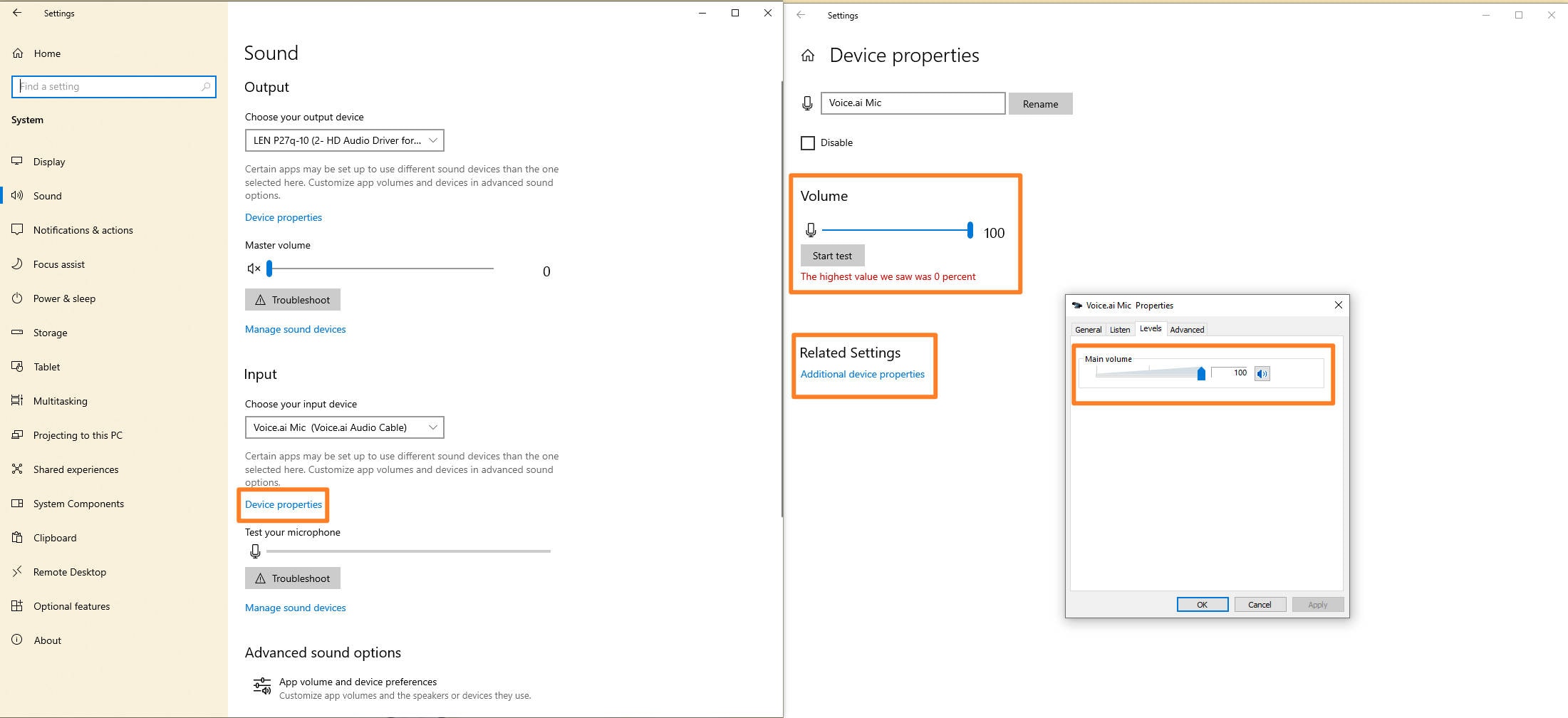Click the Focus assist moon icon
This screenshot has height=718, width=1568.
[18, 264]
